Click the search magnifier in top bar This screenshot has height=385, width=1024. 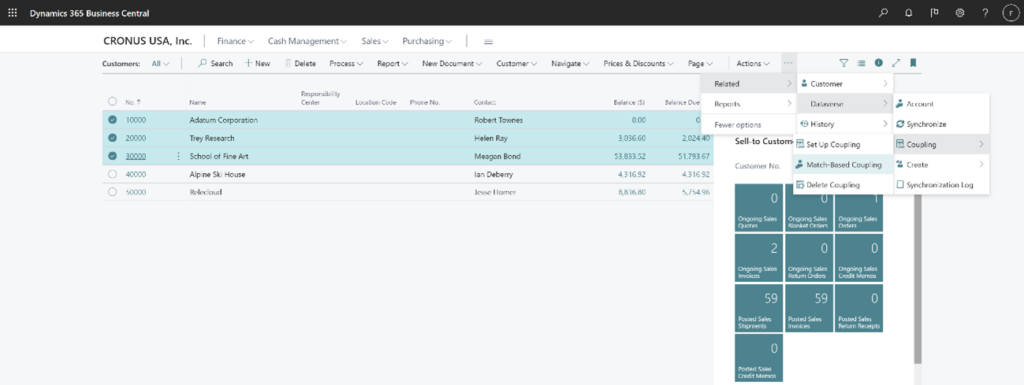884,13
